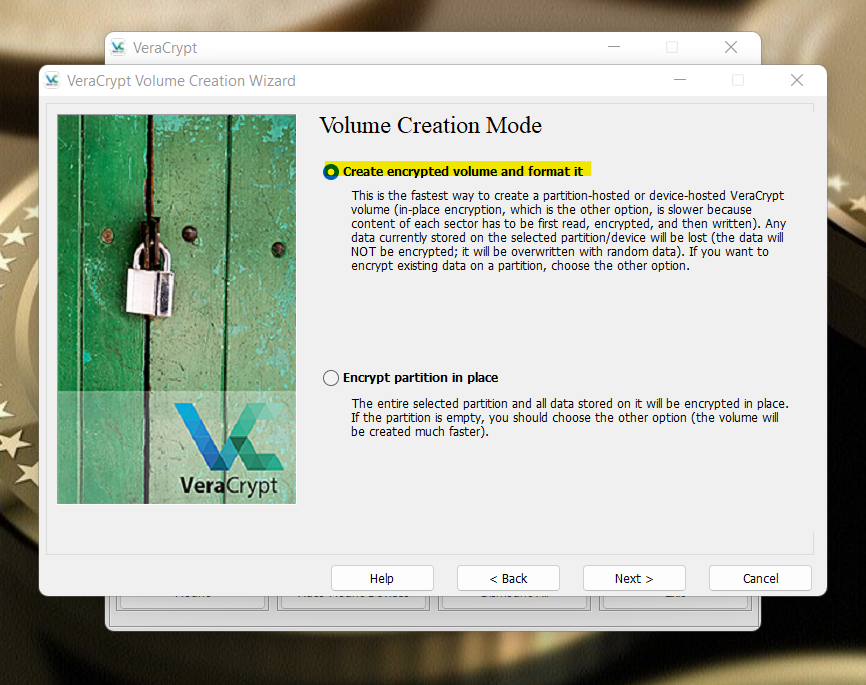Minimize the background VeraCrypt window
866x685 pixels.
pyautogui.click(x=614, y=48)
